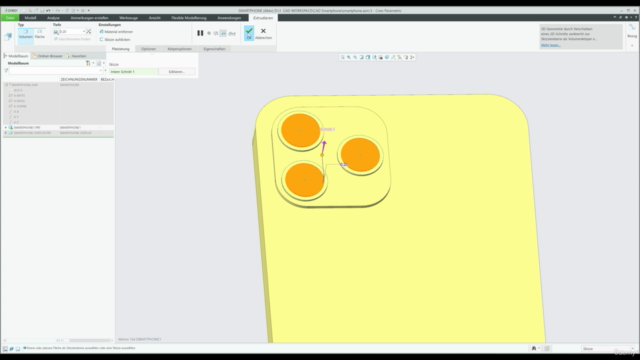Flip the extrude depth direction icon
Viewport: 640px width, 360px height.
89,31
